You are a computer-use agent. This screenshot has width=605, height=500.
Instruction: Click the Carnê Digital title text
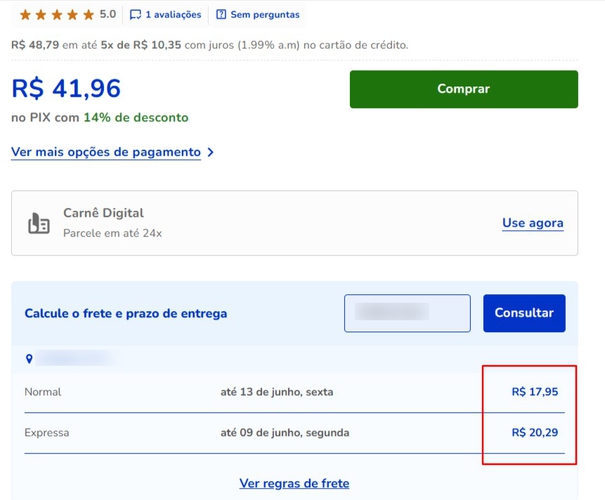103,213
